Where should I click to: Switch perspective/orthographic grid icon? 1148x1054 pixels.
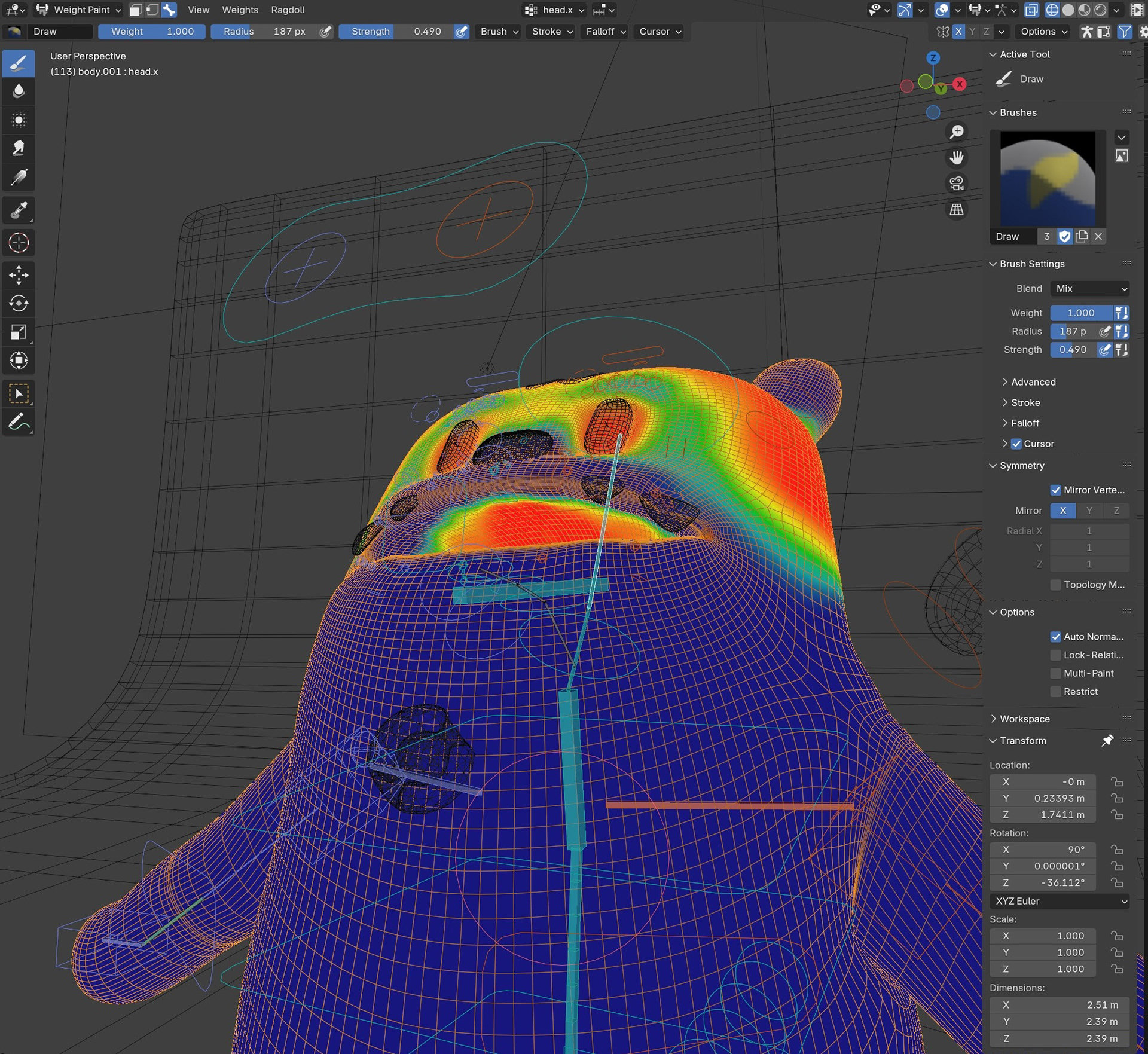pos(957,210)
